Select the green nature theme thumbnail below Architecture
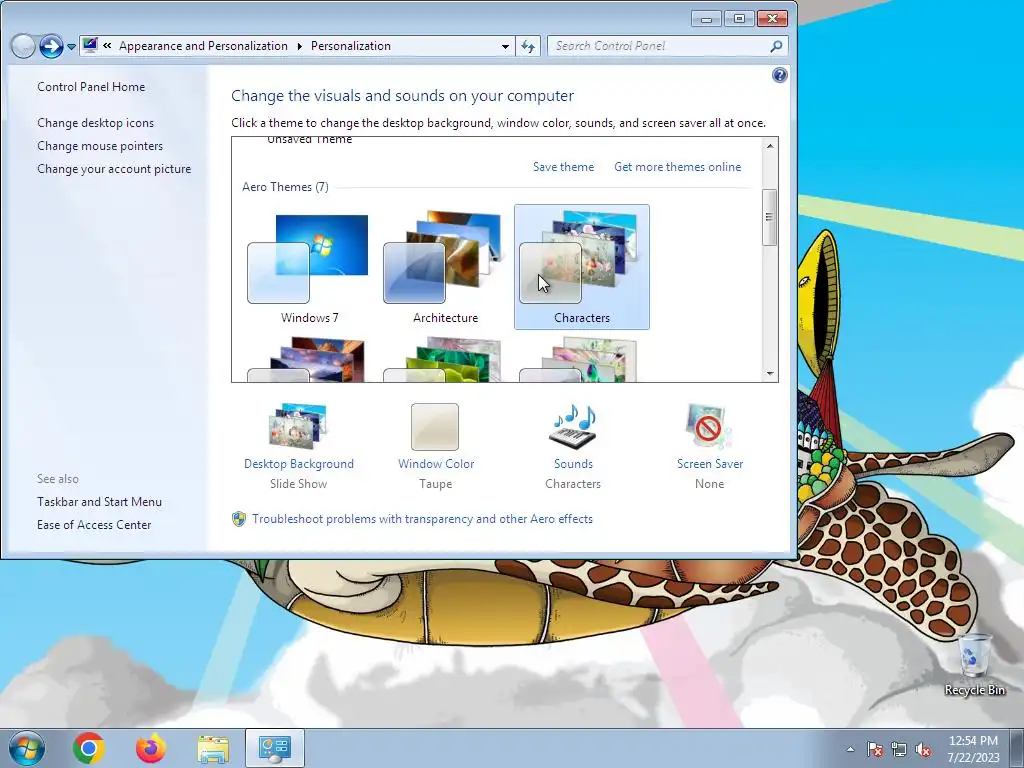Image resolution: width=1024 pixels, height=768 pixels. pyautogui.click(x=445, y=359)
